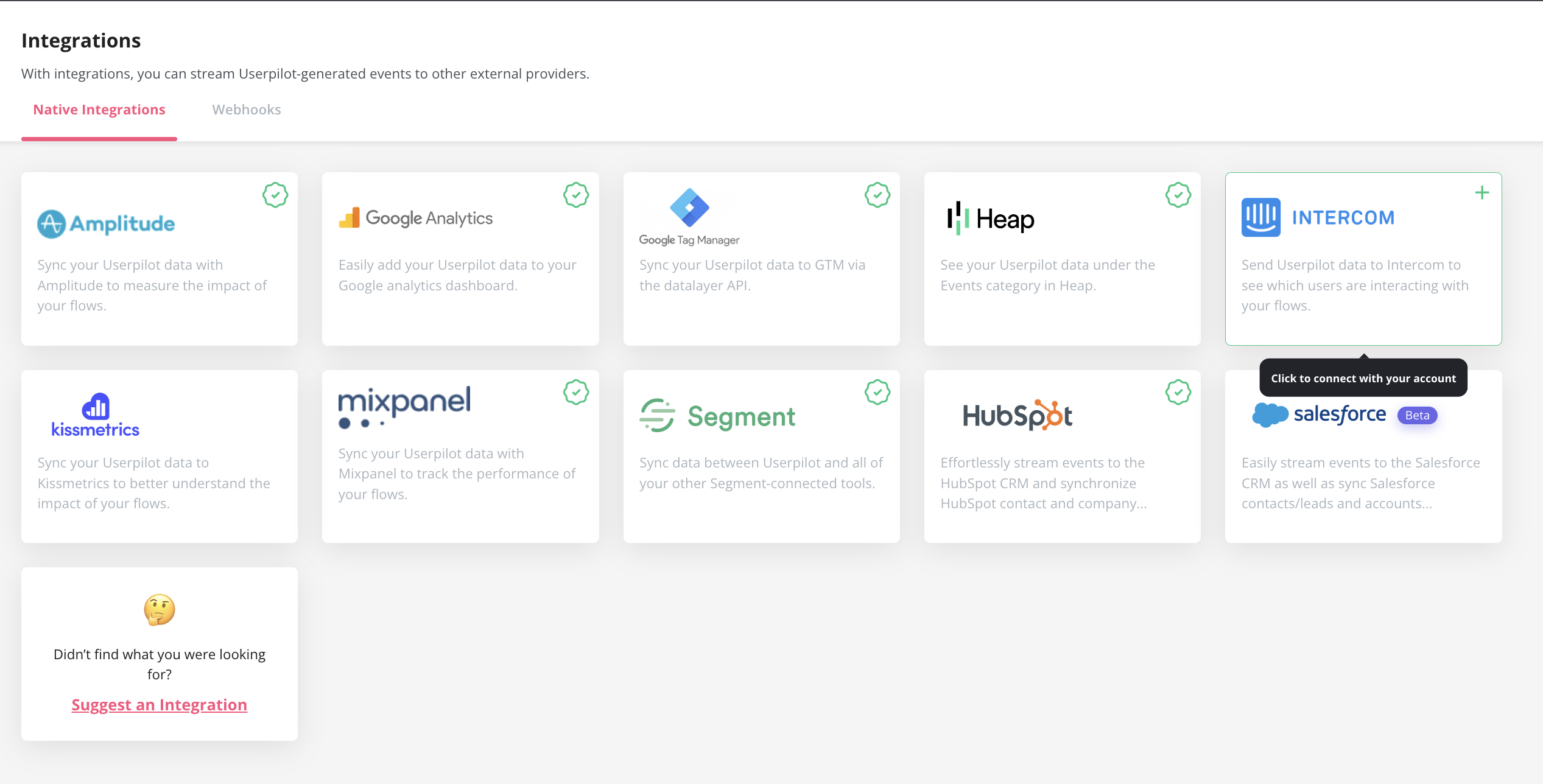Viewport: 1543px width, 784px height.
Task: Click the Heap logo
Action: (991, 219)
